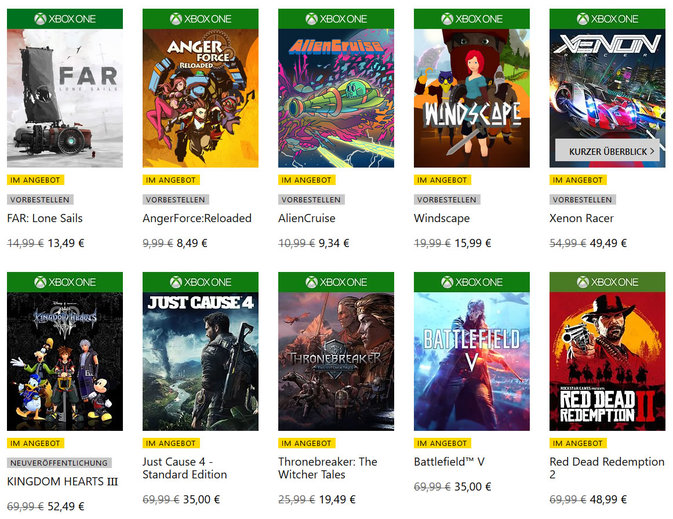Click the Kurzer Überblick button on Xenon Racer
673x519 pixels.
pyautogui.click(x=607, y=151)
